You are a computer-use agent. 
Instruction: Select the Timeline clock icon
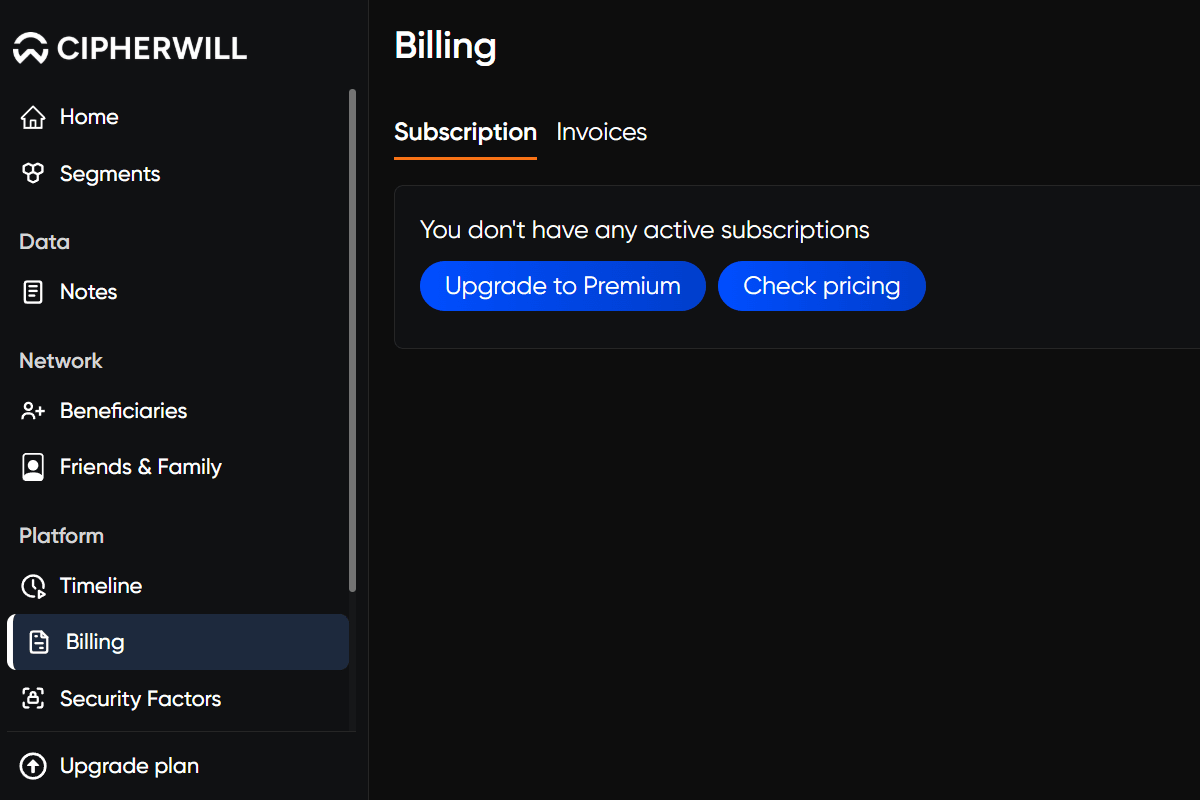33,586
